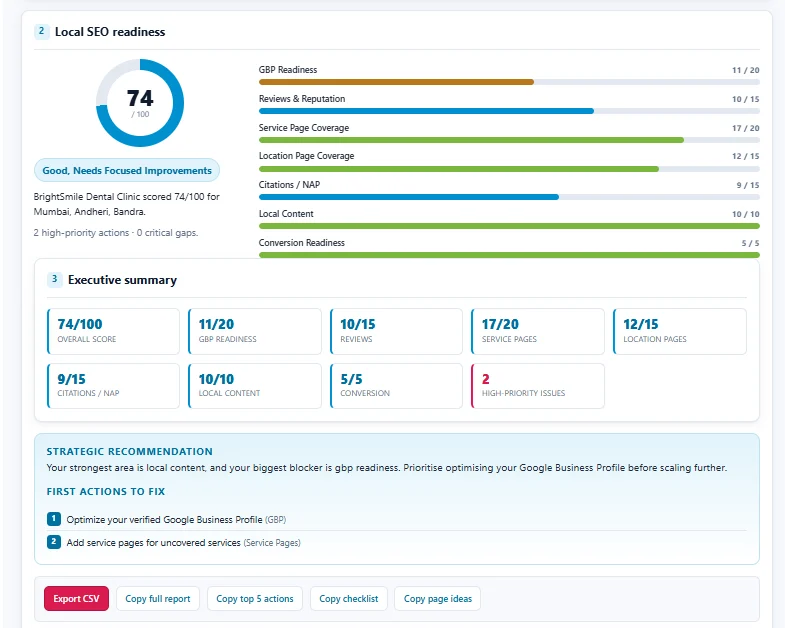Select the 5/5 Conversion card
Image resolution: width=785 pixels, height=628 pixels.
click(397, 386)
